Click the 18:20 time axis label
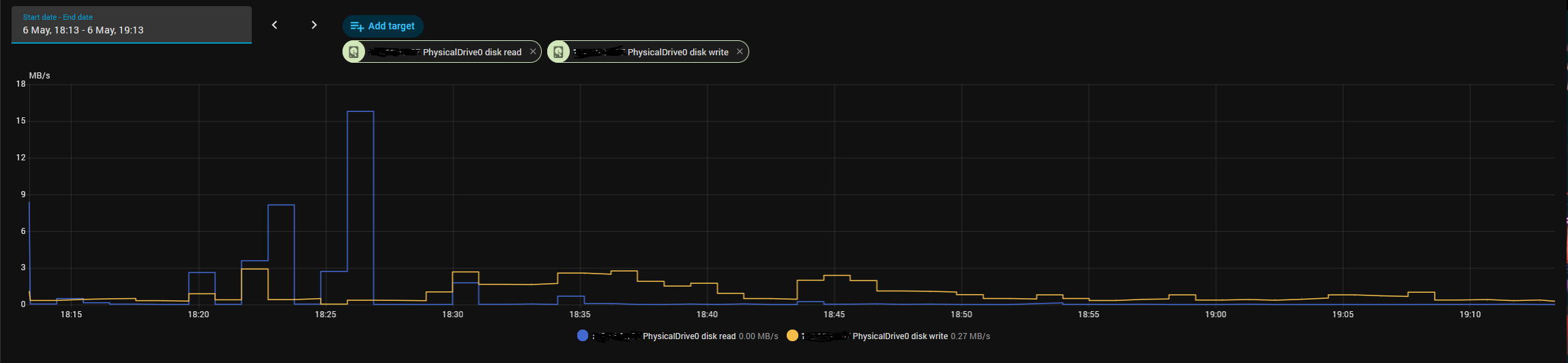Screen dimensions: 1568x363 pos(199,315)
